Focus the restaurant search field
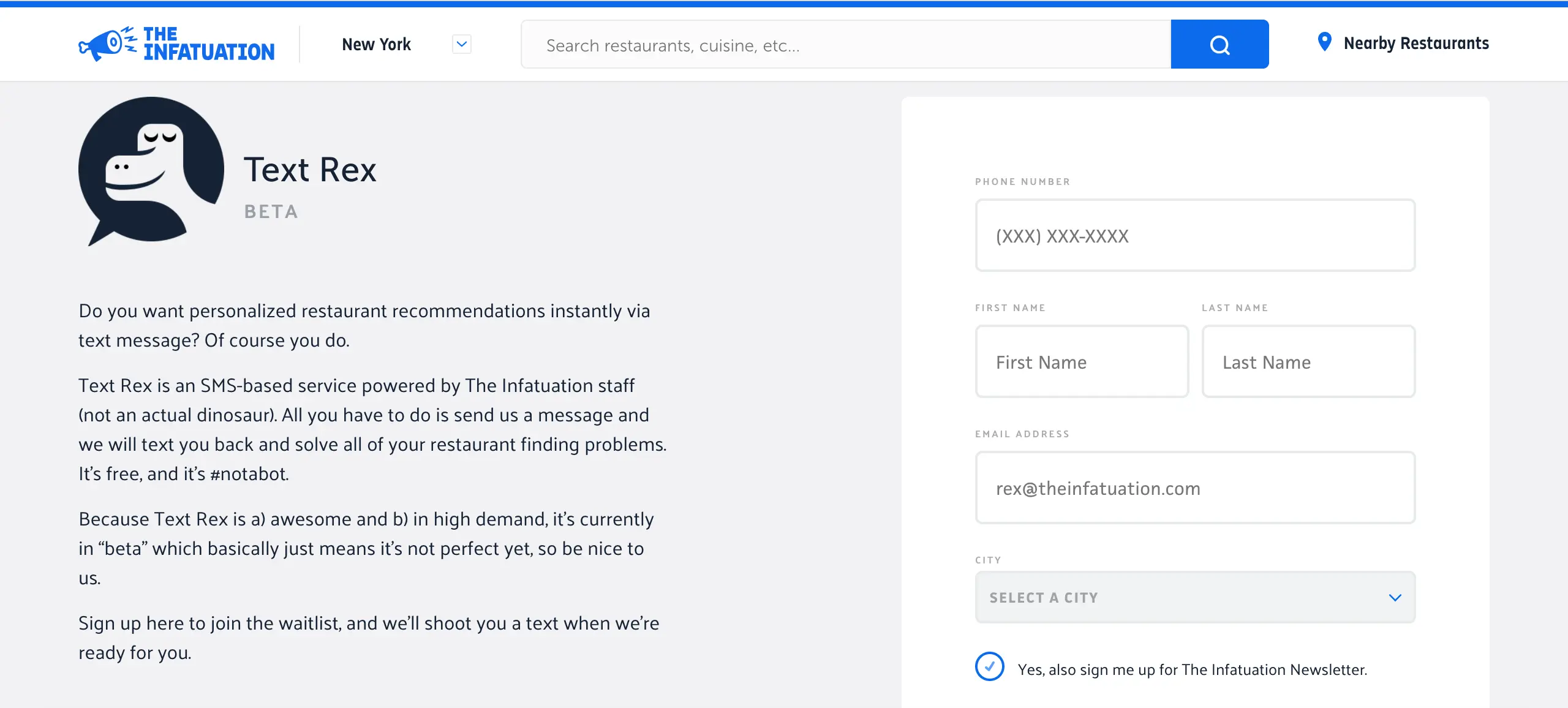 (x=846, y=44)
